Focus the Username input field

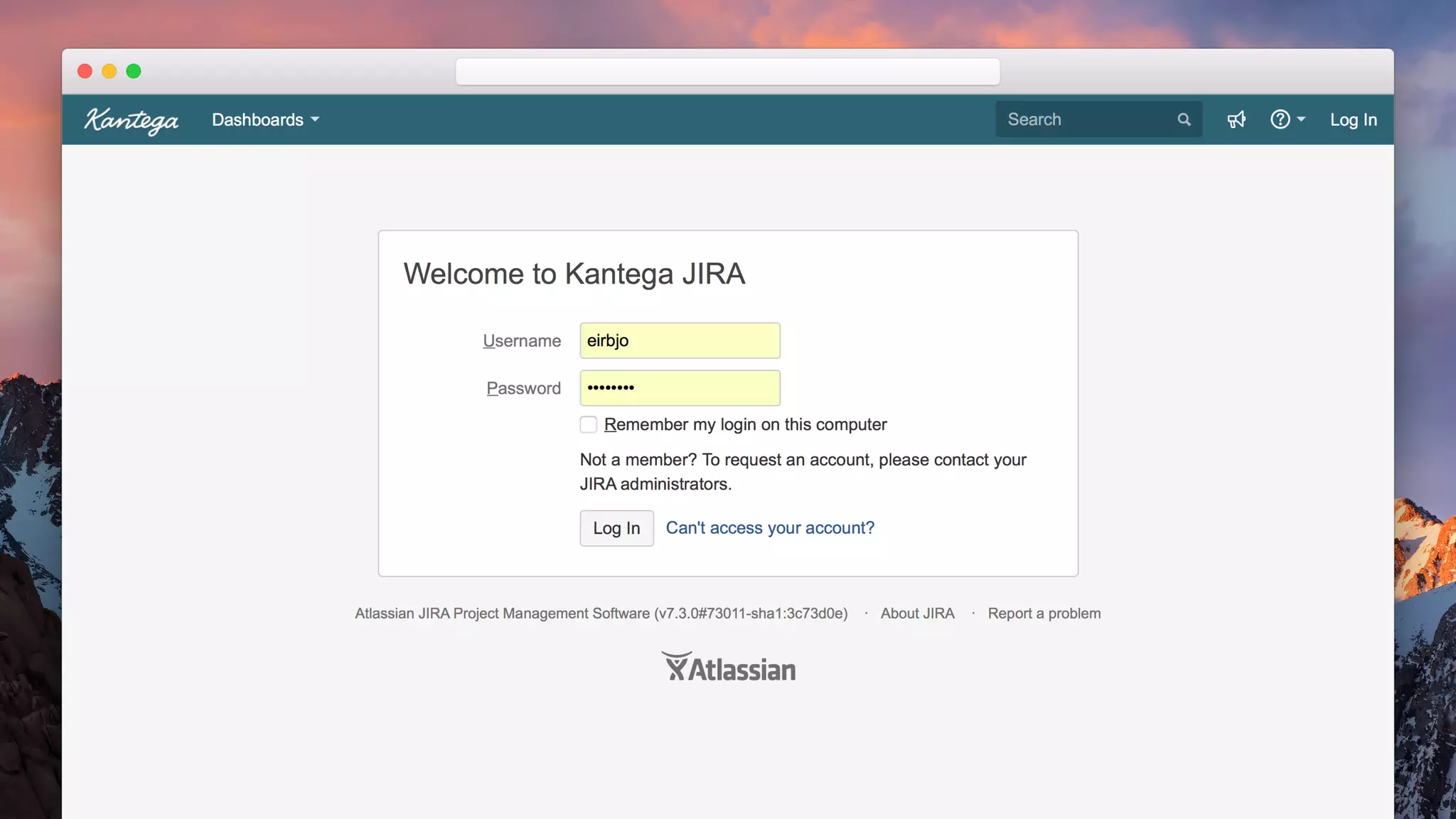click(x=680, y=341)
